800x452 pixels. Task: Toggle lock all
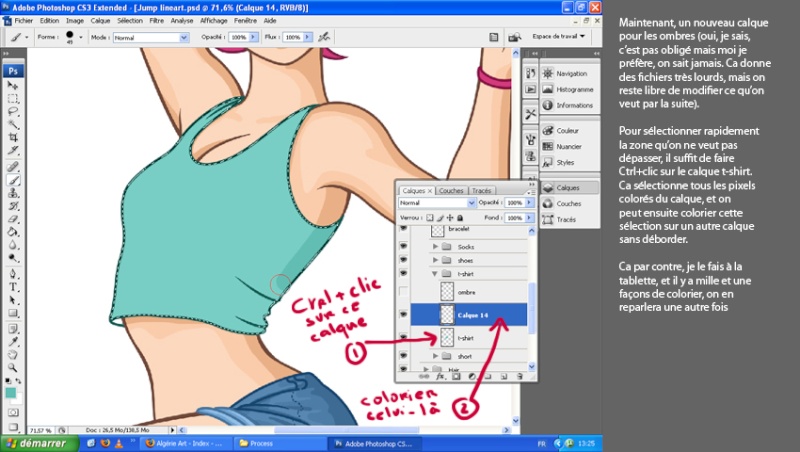460,218
